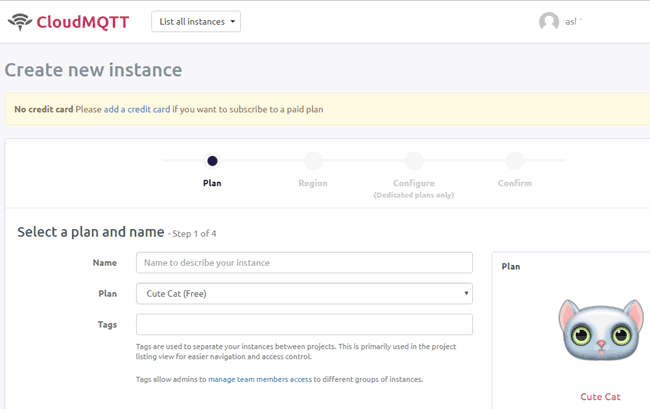Screen dimensions: 650x409
Task: Click the Region step circle
Action: click(313, 160)
